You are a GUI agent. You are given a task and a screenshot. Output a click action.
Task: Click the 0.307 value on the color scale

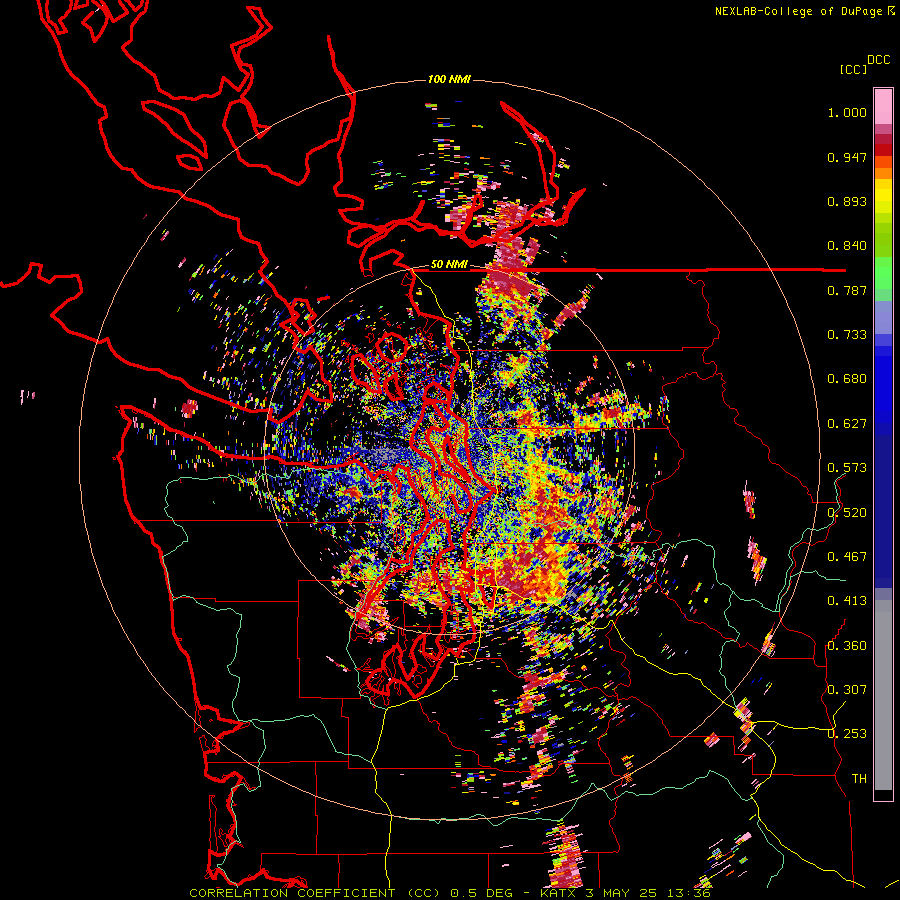[847, 689]
